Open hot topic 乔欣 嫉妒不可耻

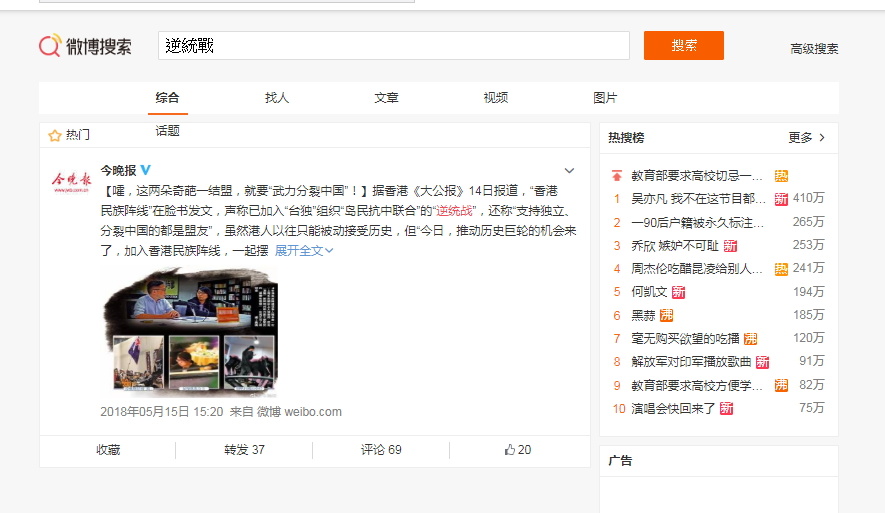pos(675,246)
